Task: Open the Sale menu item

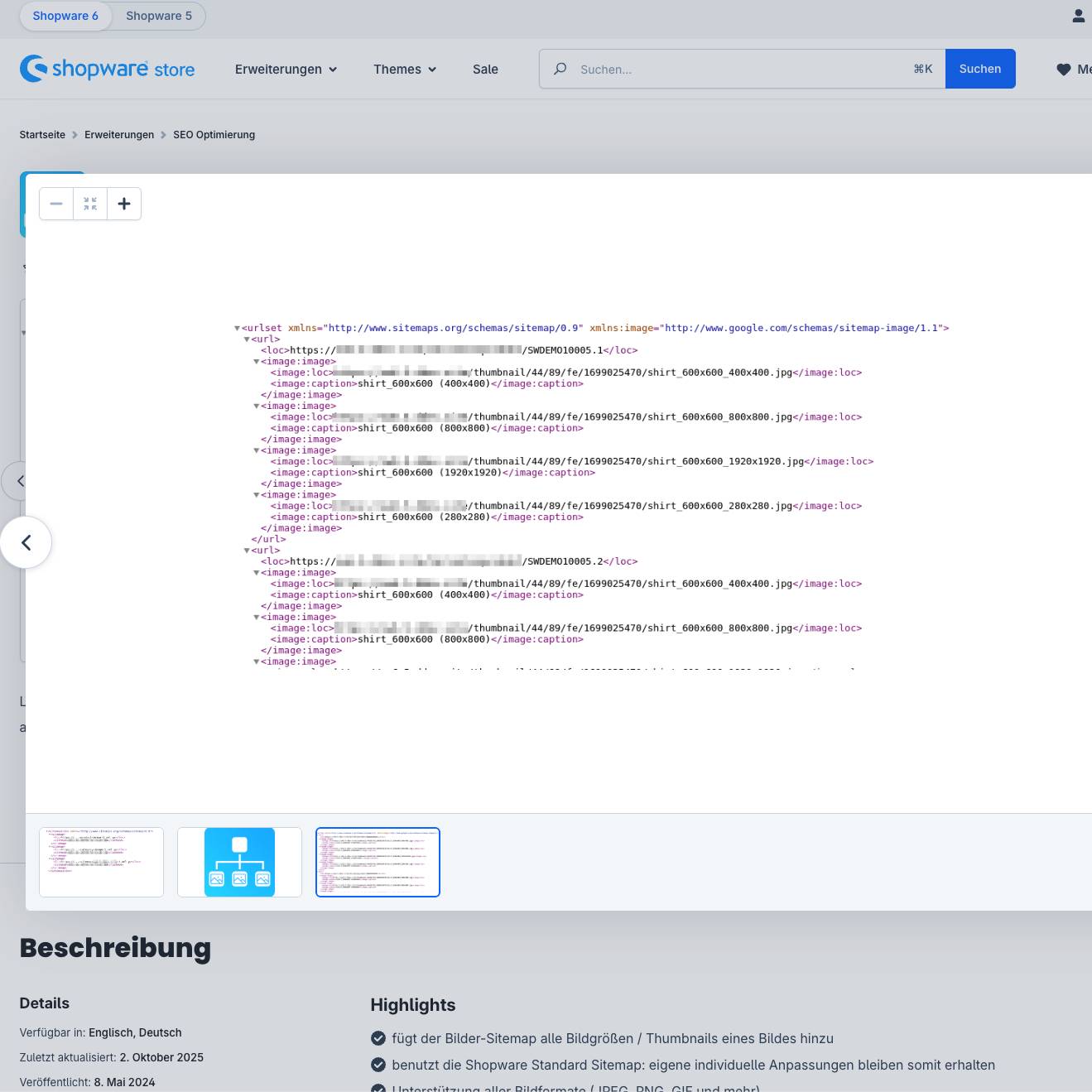Action: point(485,70)
